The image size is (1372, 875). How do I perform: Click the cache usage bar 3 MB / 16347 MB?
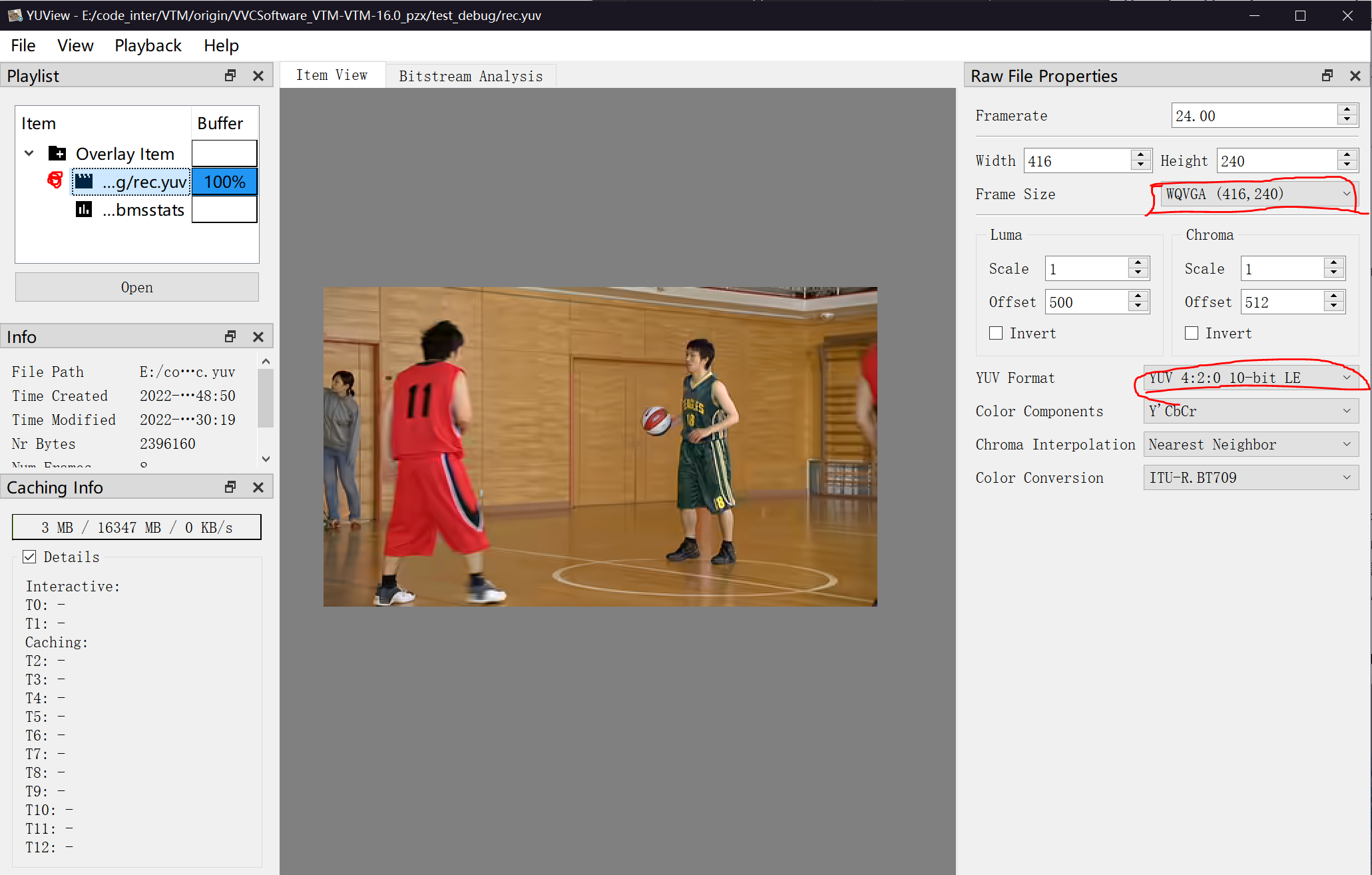click(x=137, y=527)
